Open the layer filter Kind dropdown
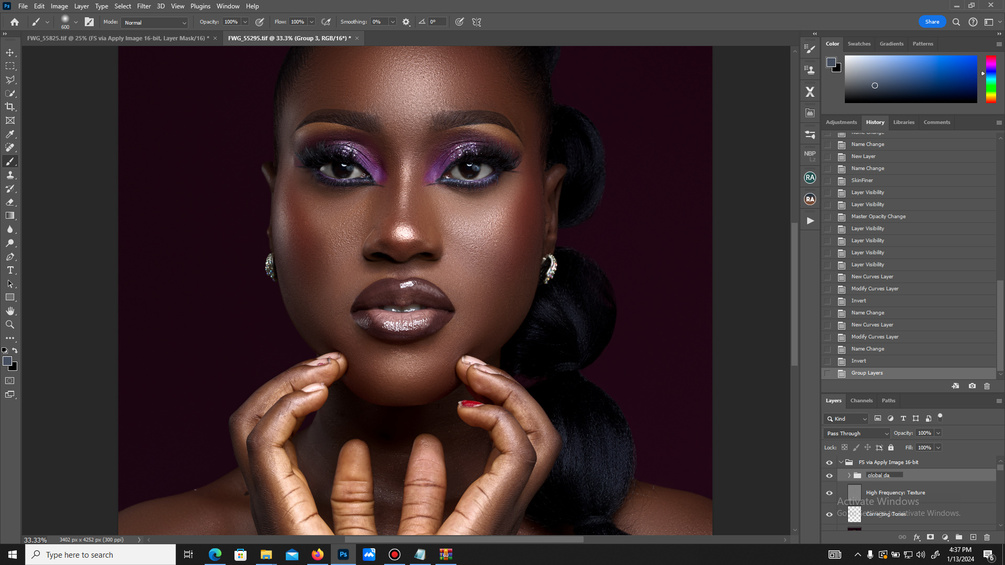This screenshot has height=565, width=1005. [846, 419]
